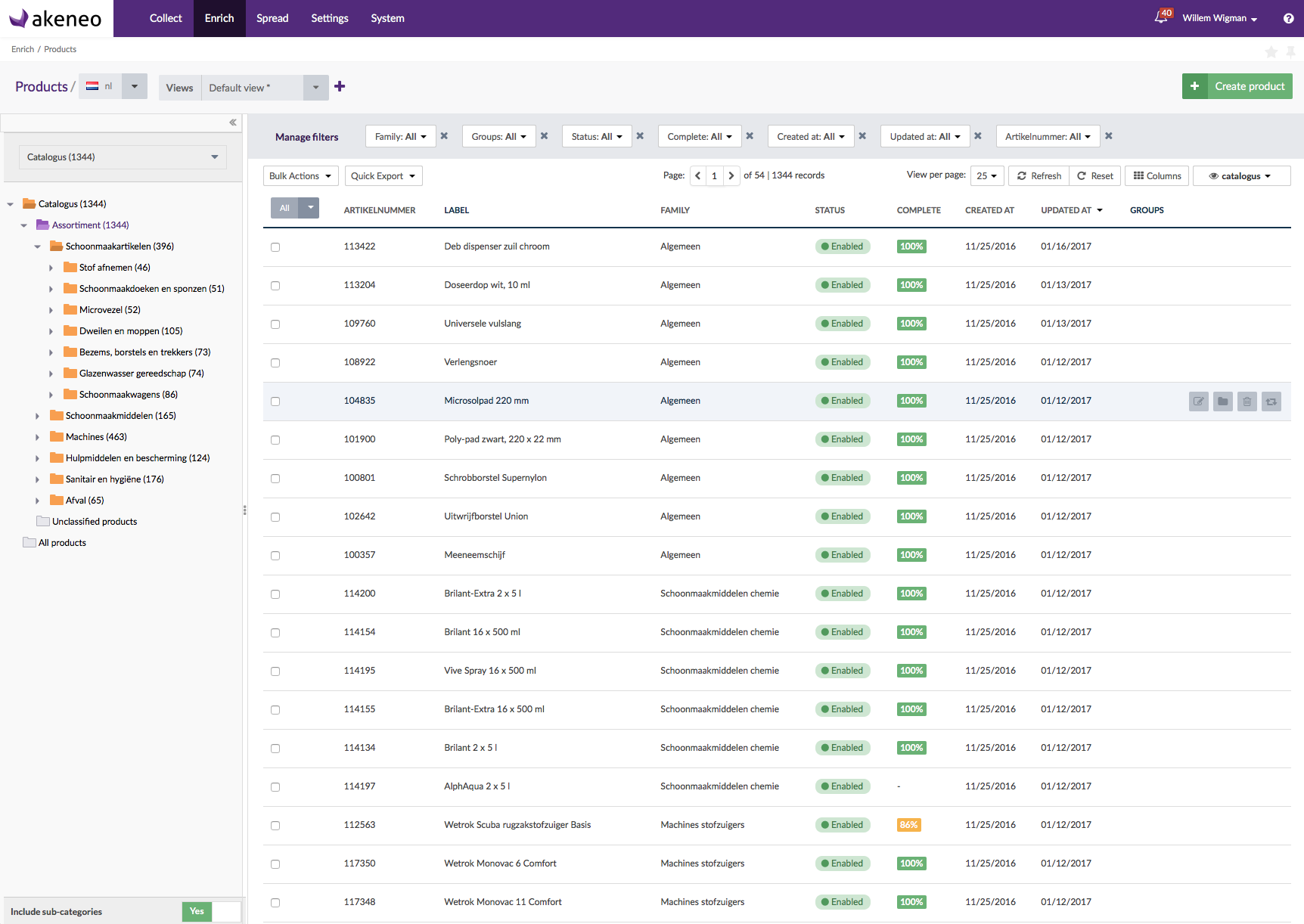Image resolution: width=1304 pixels, height=924 pixels.
Task: Open the Machines (463) category folder
Action: point(88,437)
